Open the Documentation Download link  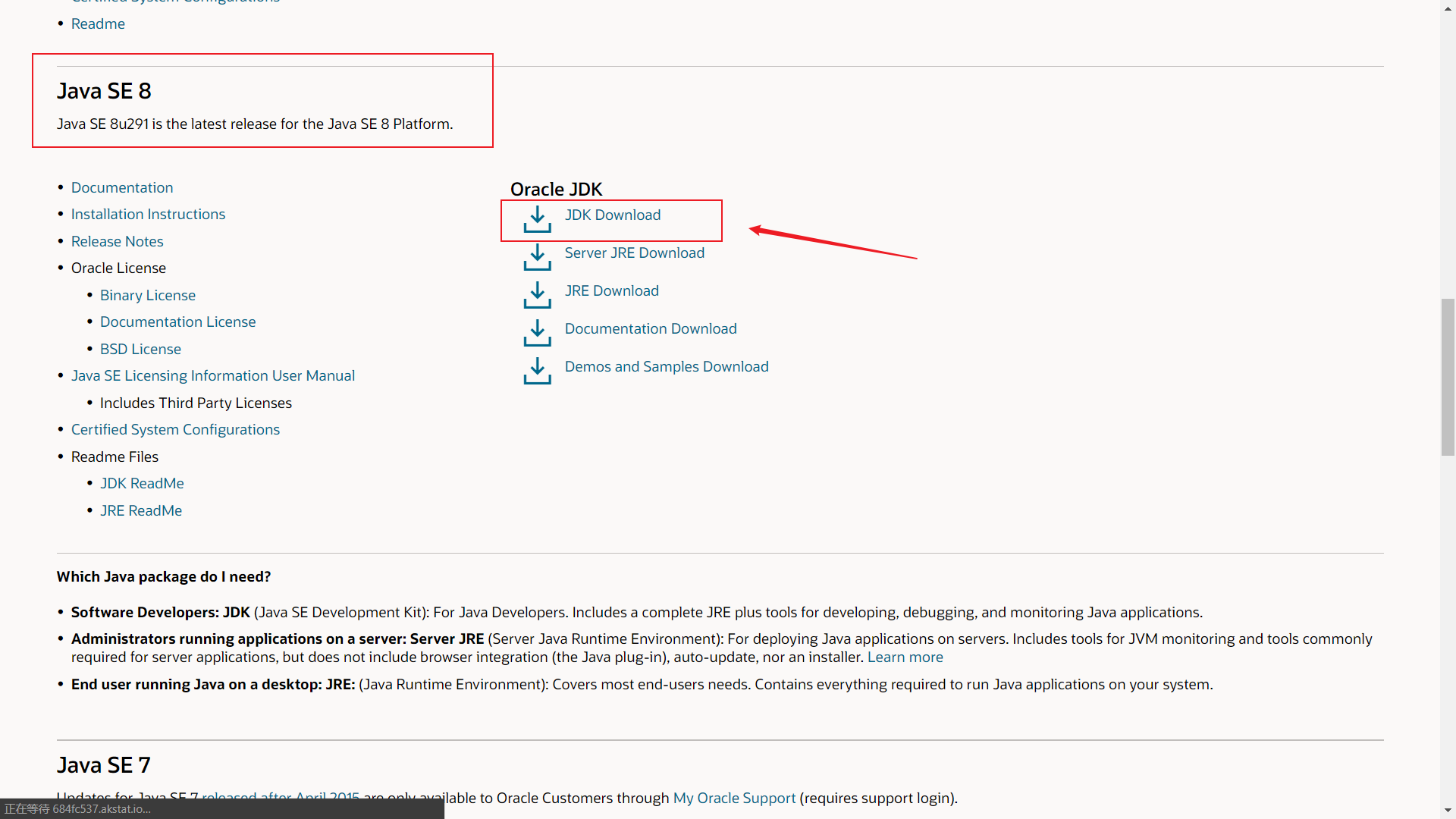651,329
